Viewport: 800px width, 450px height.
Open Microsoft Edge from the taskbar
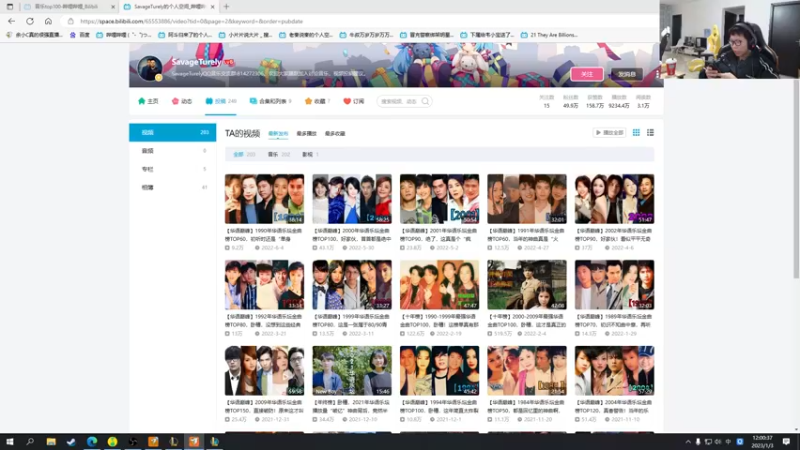(92, 441)
